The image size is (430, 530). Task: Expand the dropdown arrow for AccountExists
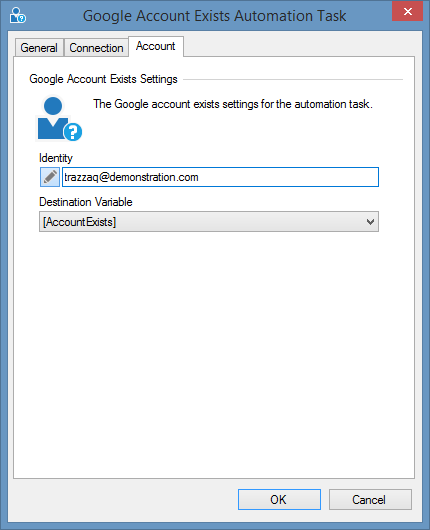370,222
